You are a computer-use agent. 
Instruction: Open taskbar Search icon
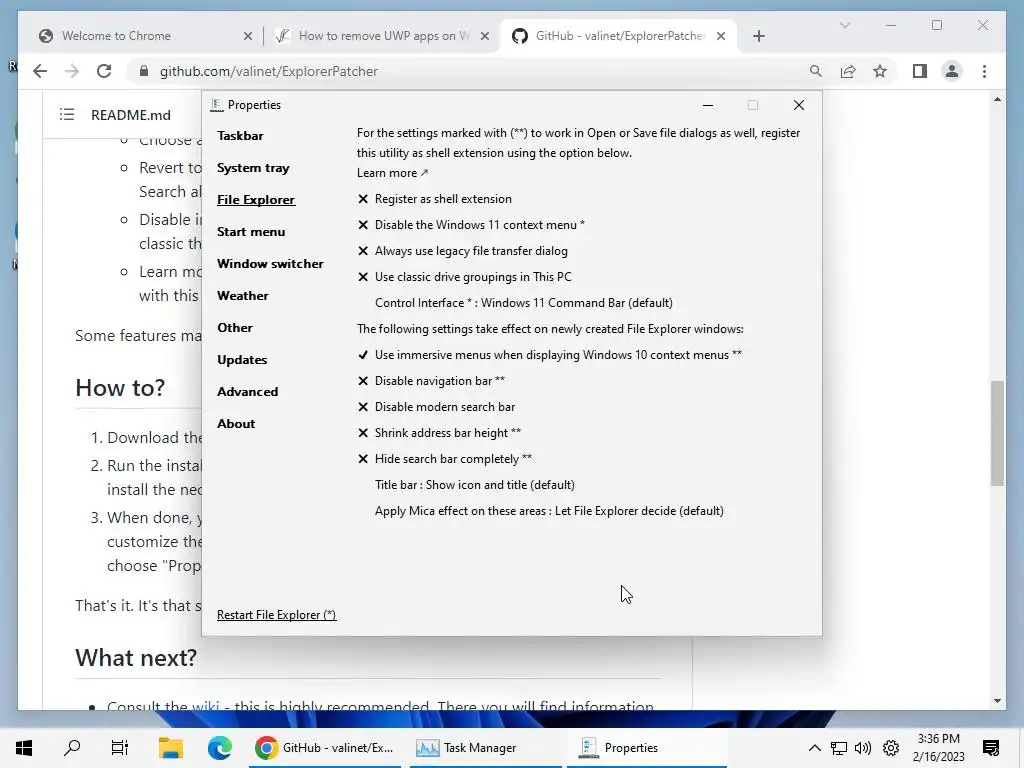[72, 748]
